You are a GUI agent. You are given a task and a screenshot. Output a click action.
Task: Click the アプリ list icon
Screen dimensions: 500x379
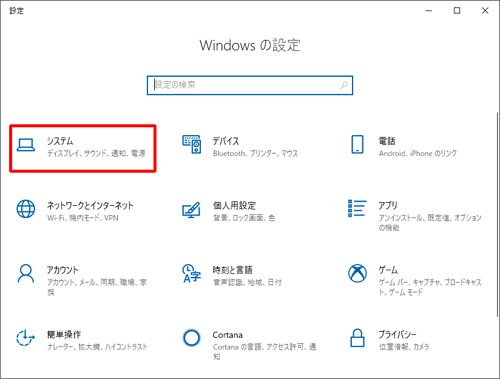pos(357,208)
